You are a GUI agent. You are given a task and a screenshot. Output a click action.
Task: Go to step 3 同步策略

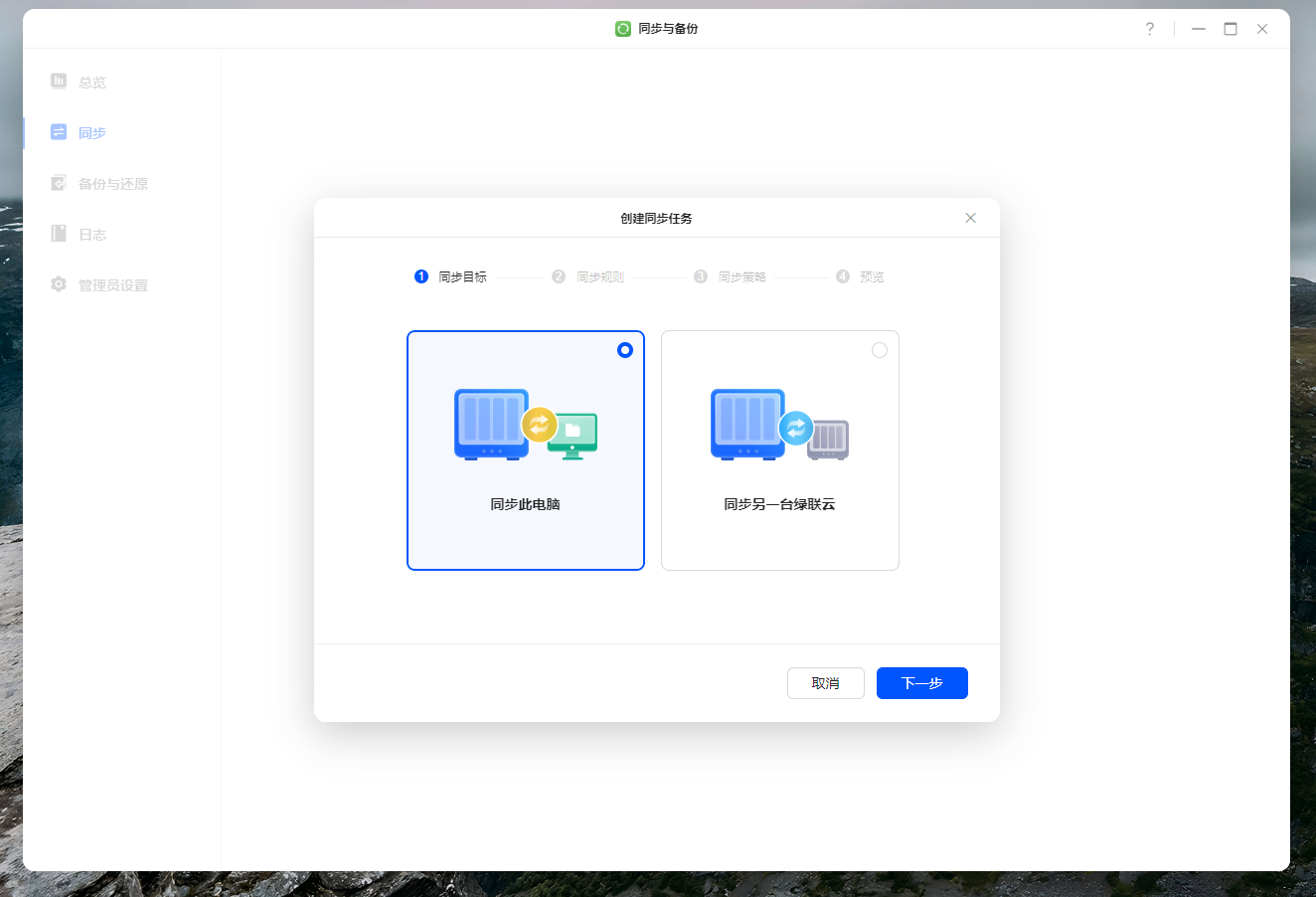pos(731,276)
